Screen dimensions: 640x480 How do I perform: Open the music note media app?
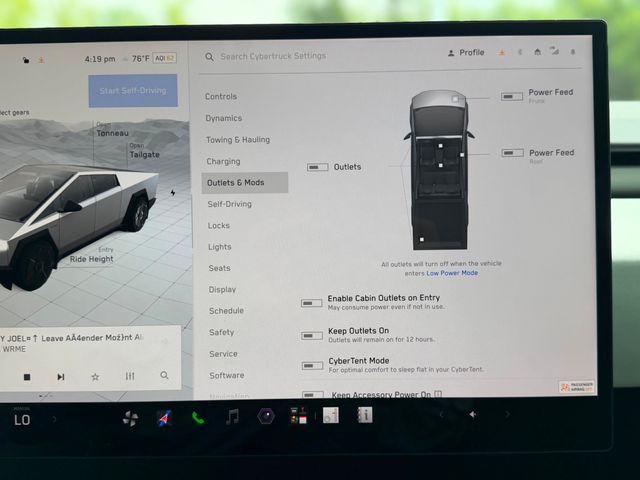[232, 417]
